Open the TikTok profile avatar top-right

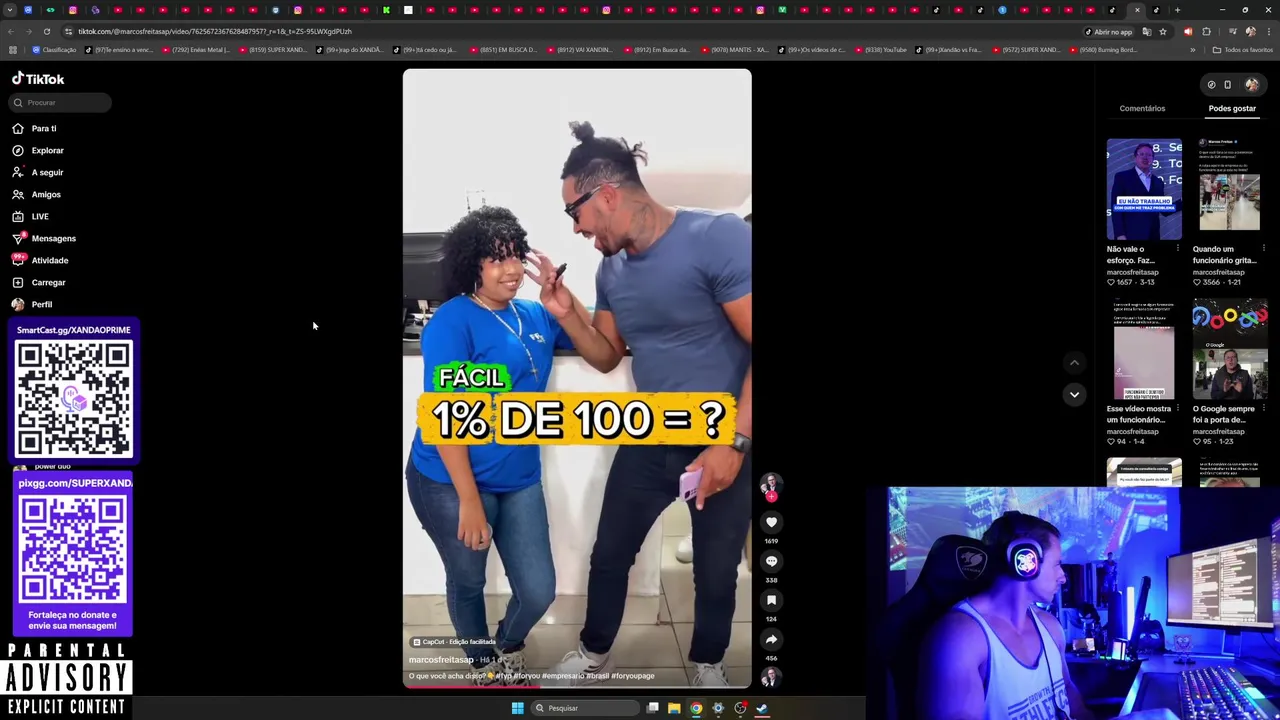(x=1252, y=85)
